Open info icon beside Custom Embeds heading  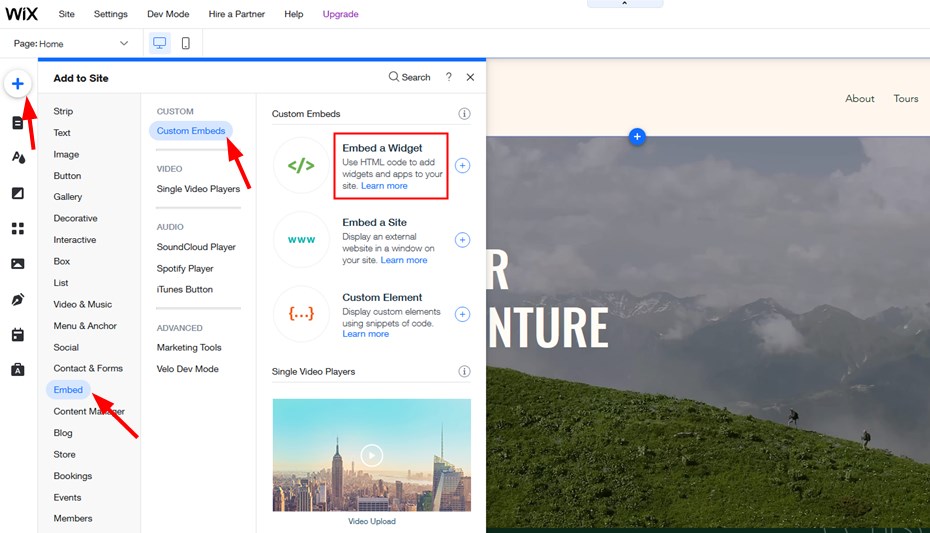click(464, 113)
